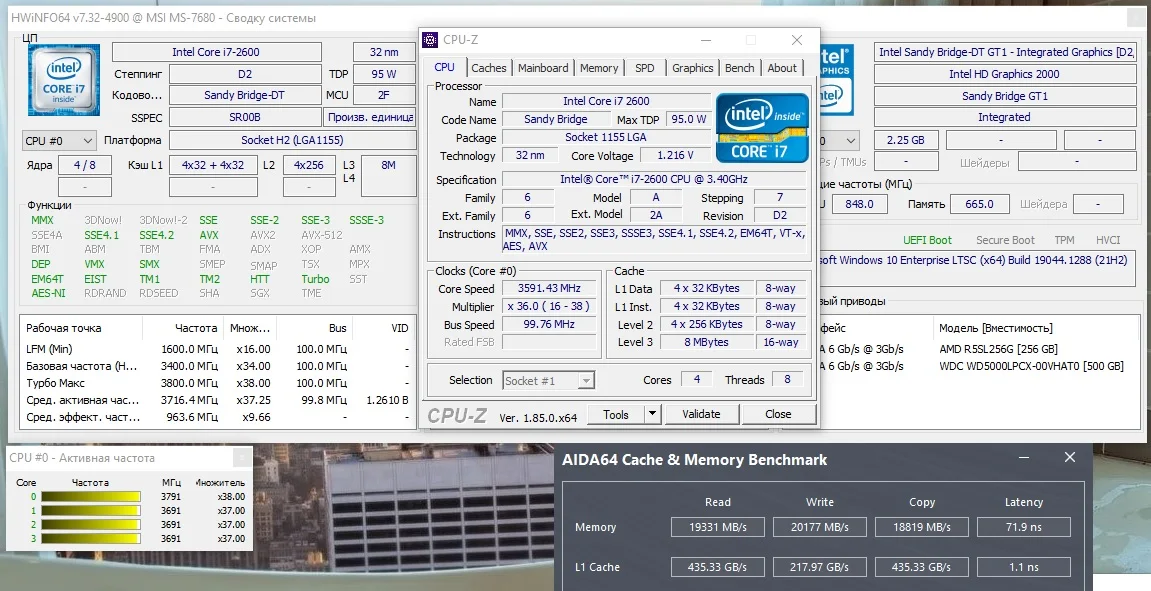
Task: Close the AIDA64 benchmark window
Action: 1070,457
